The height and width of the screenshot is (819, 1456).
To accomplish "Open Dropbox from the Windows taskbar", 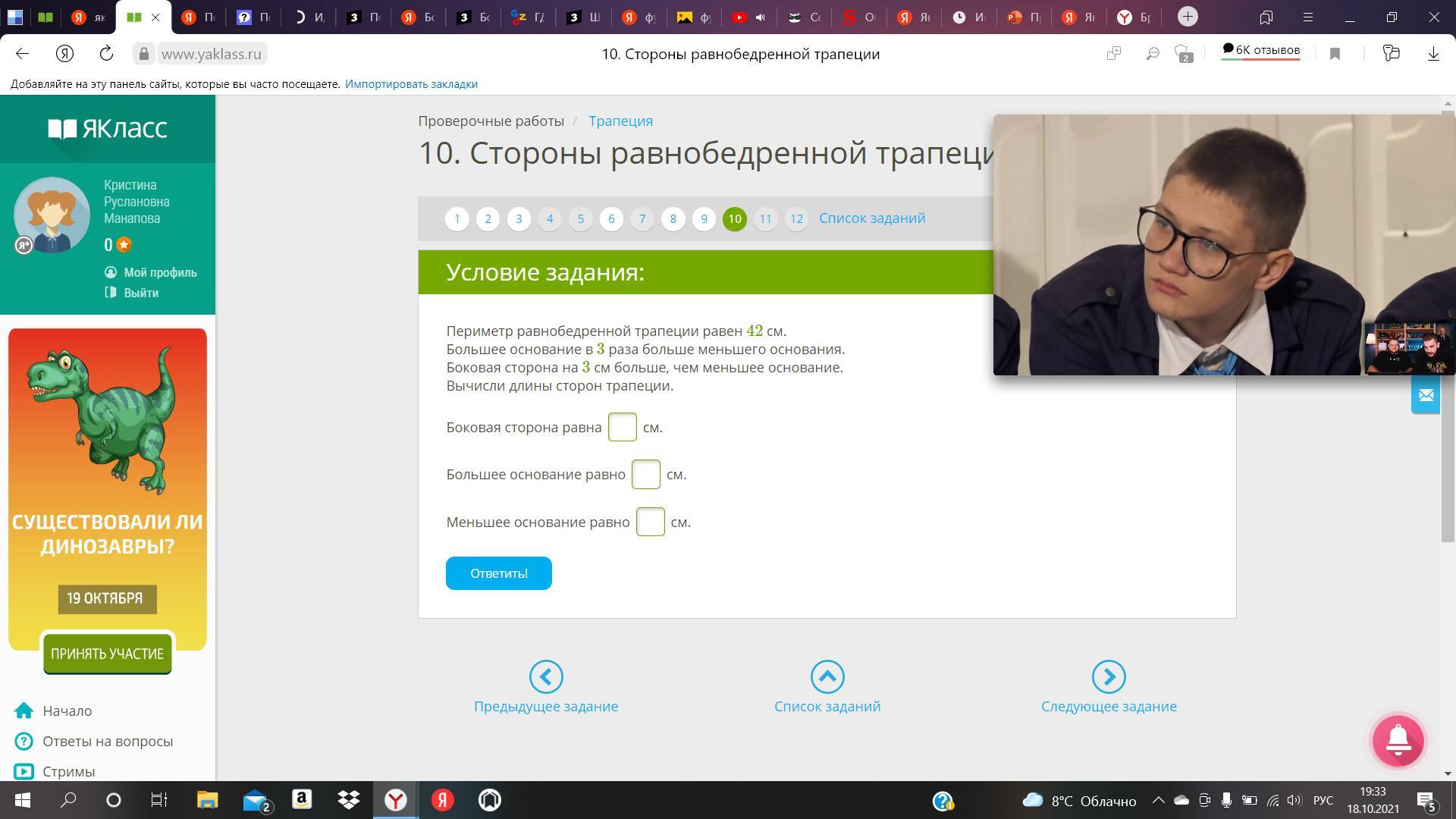I will click(348, 800).
